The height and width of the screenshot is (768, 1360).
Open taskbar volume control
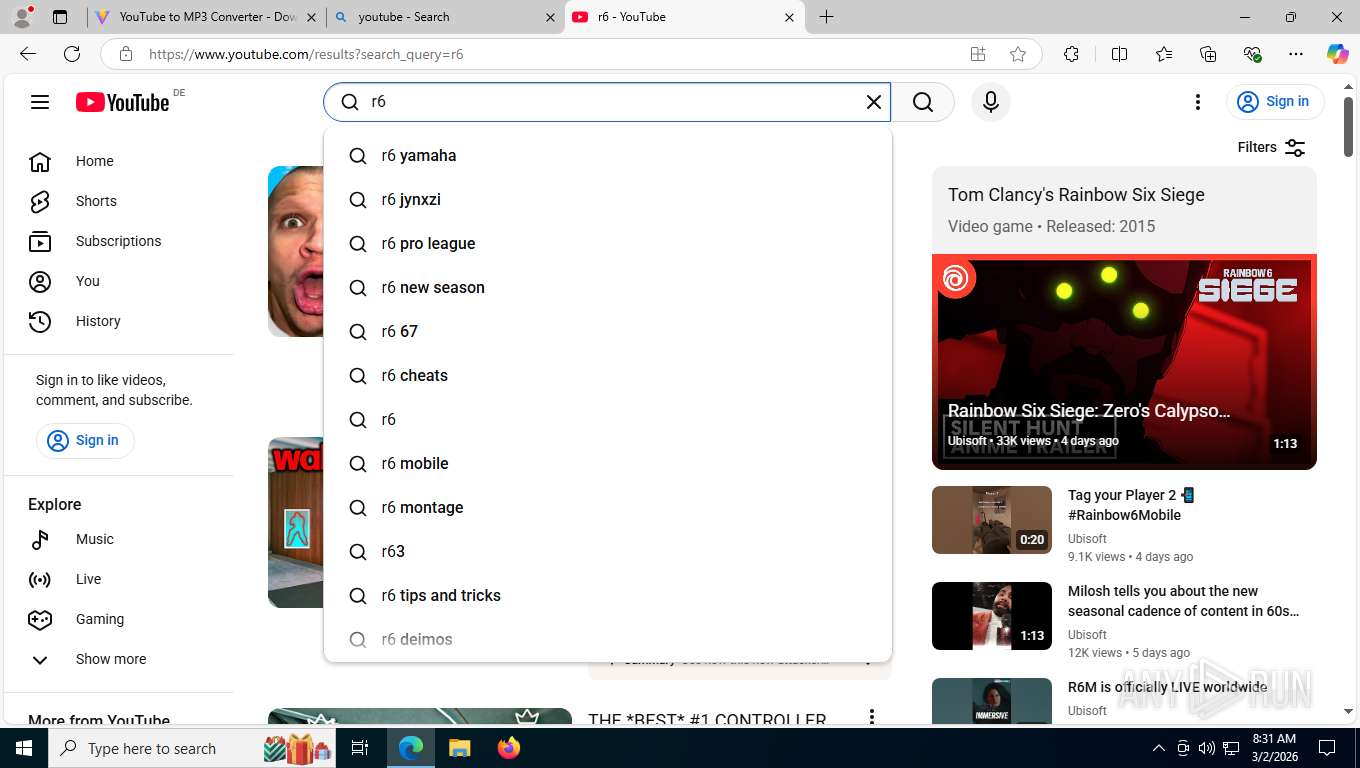1207,748
